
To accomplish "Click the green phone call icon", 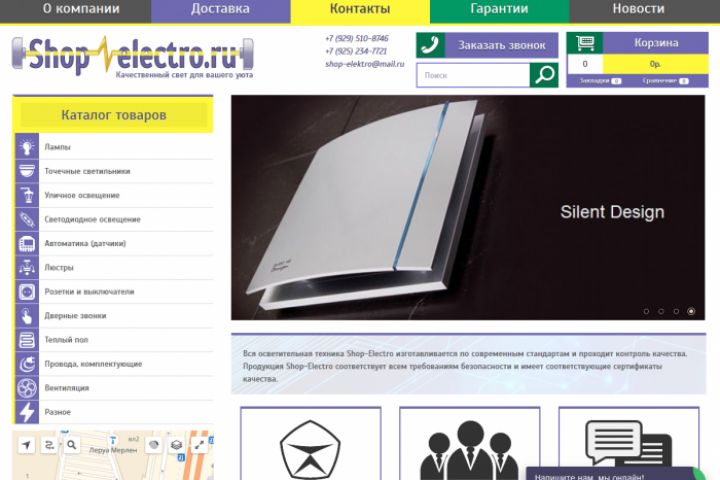I will [430, 45].
